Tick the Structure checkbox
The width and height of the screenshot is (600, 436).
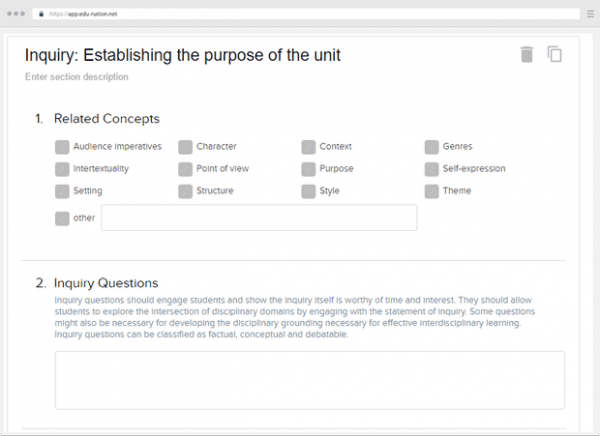point(185,191)
